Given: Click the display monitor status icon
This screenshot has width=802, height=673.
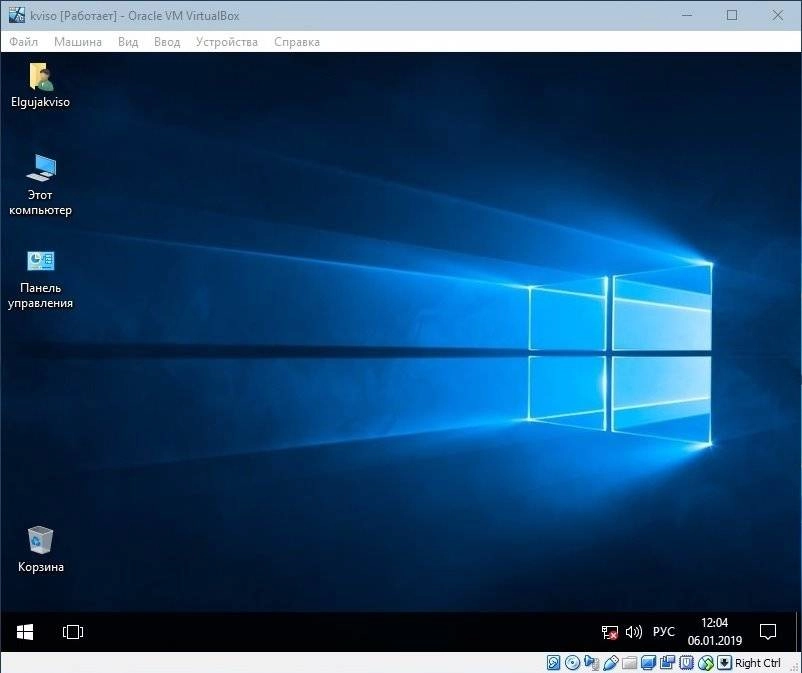Looking at the screenshot, I should [x=648, y=663].
